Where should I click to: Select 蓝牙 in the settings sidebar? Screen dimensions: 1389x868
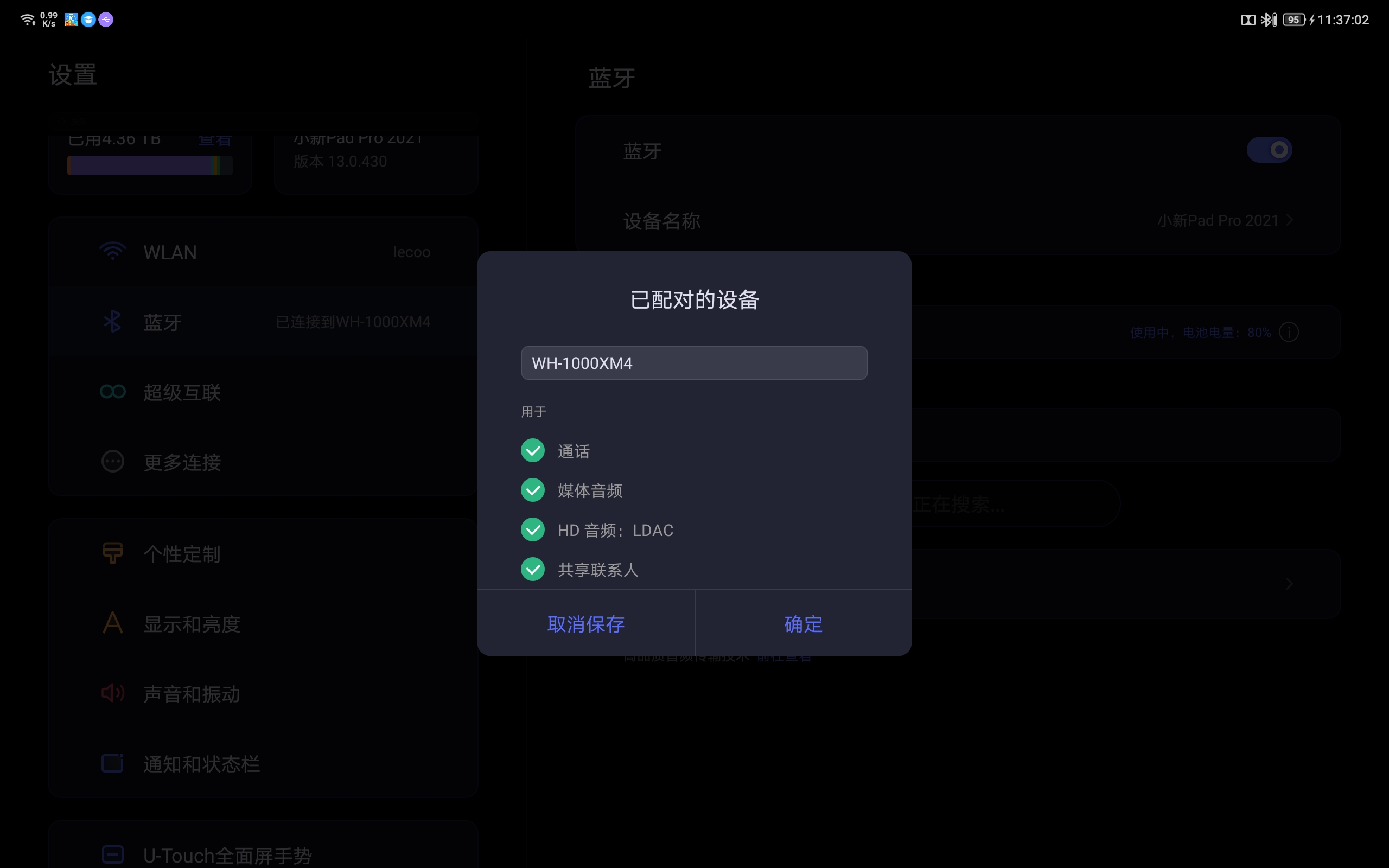264,322
